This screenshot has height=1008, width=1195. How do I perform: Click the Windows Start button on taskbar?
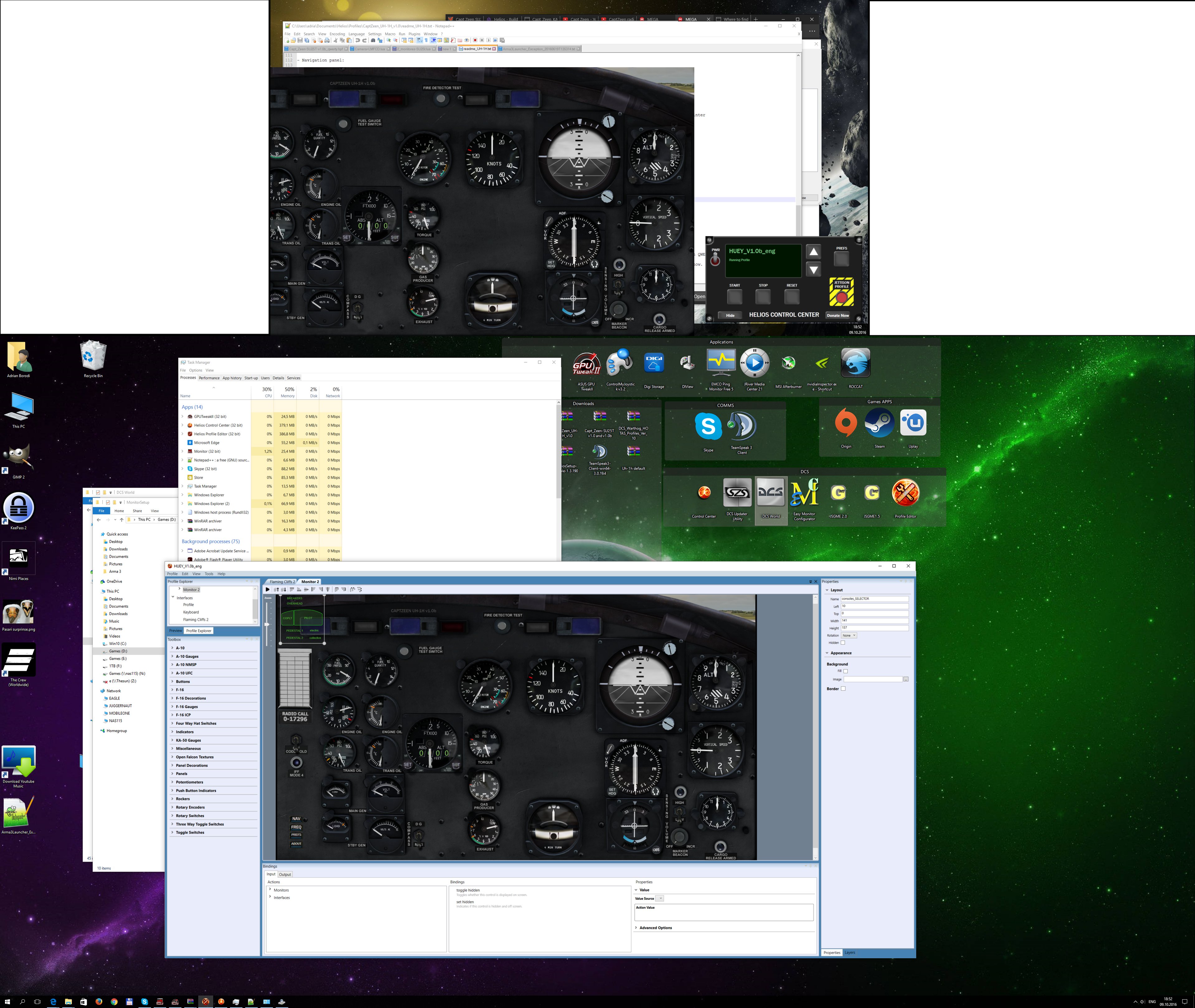7,1002
